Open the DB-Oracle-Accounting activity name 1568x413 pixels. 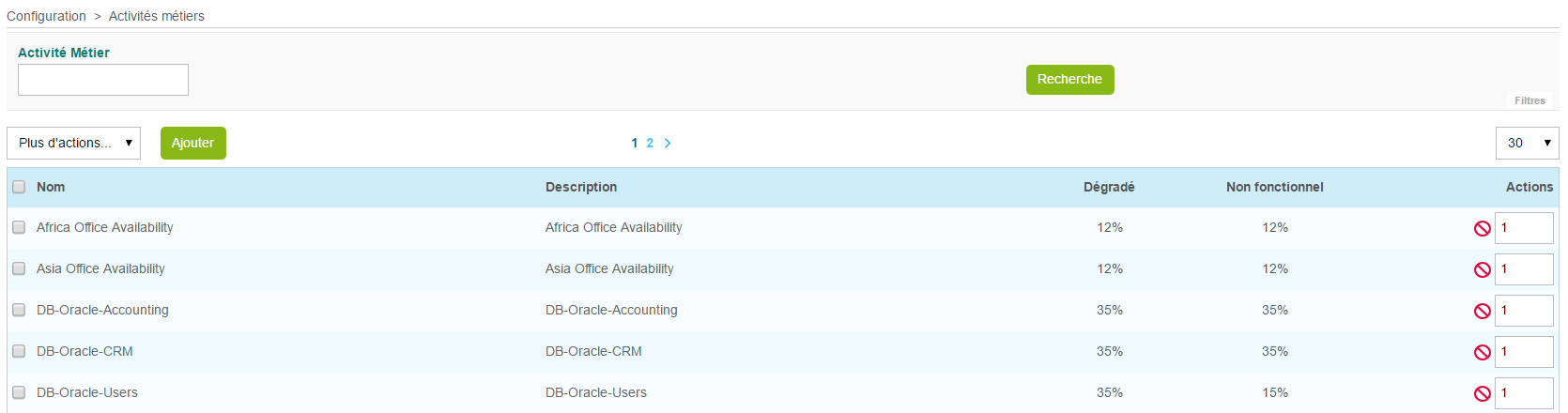(x=102, y=310)
